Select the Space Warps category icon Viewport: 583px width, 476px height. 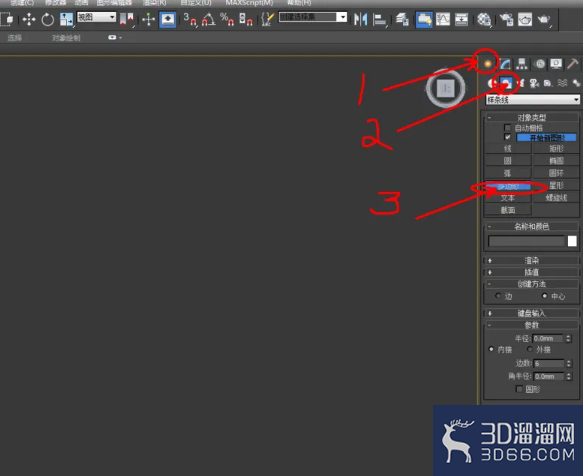[562, 83]
